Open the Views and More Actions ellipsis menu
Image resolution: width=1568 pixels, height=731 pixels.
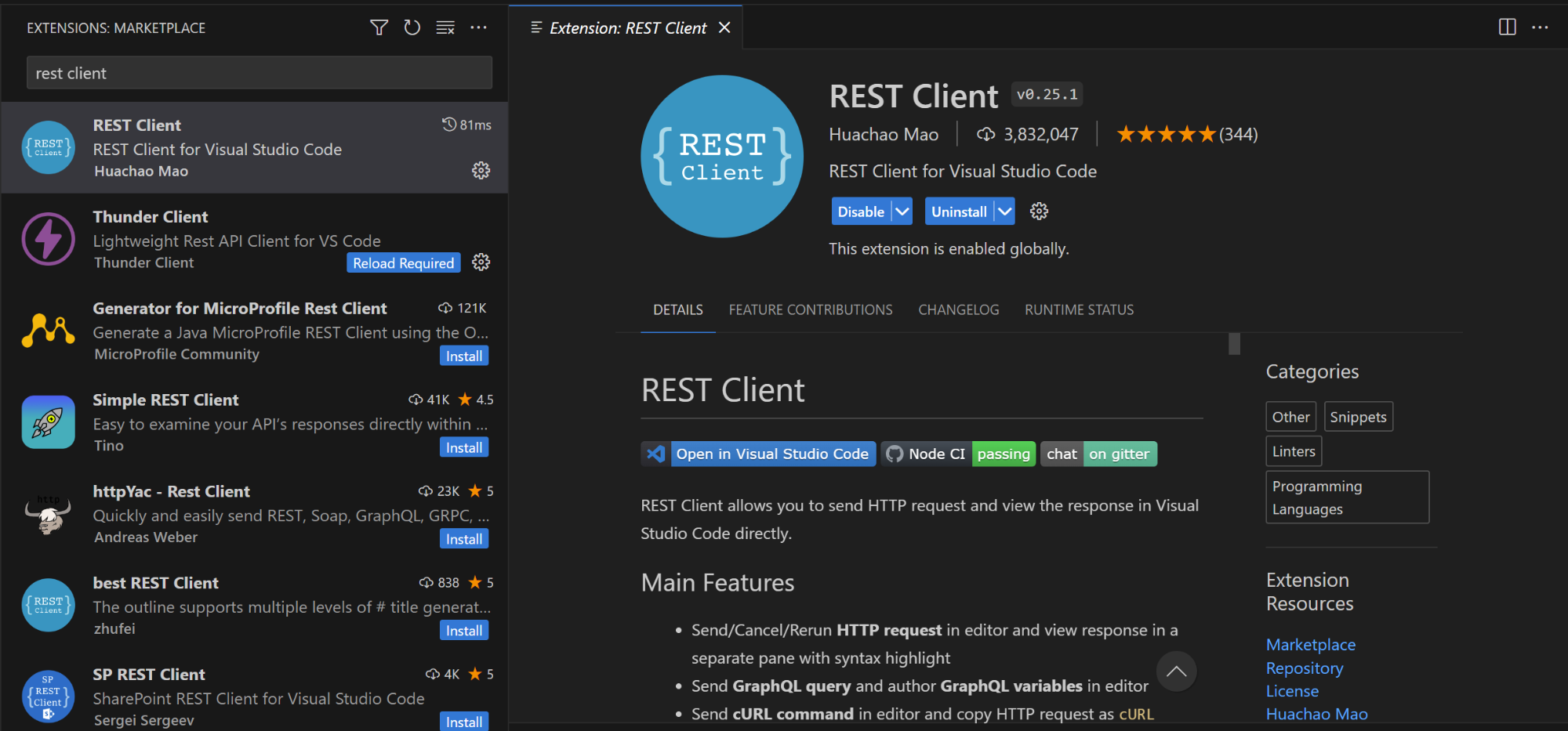pos(478,28)
